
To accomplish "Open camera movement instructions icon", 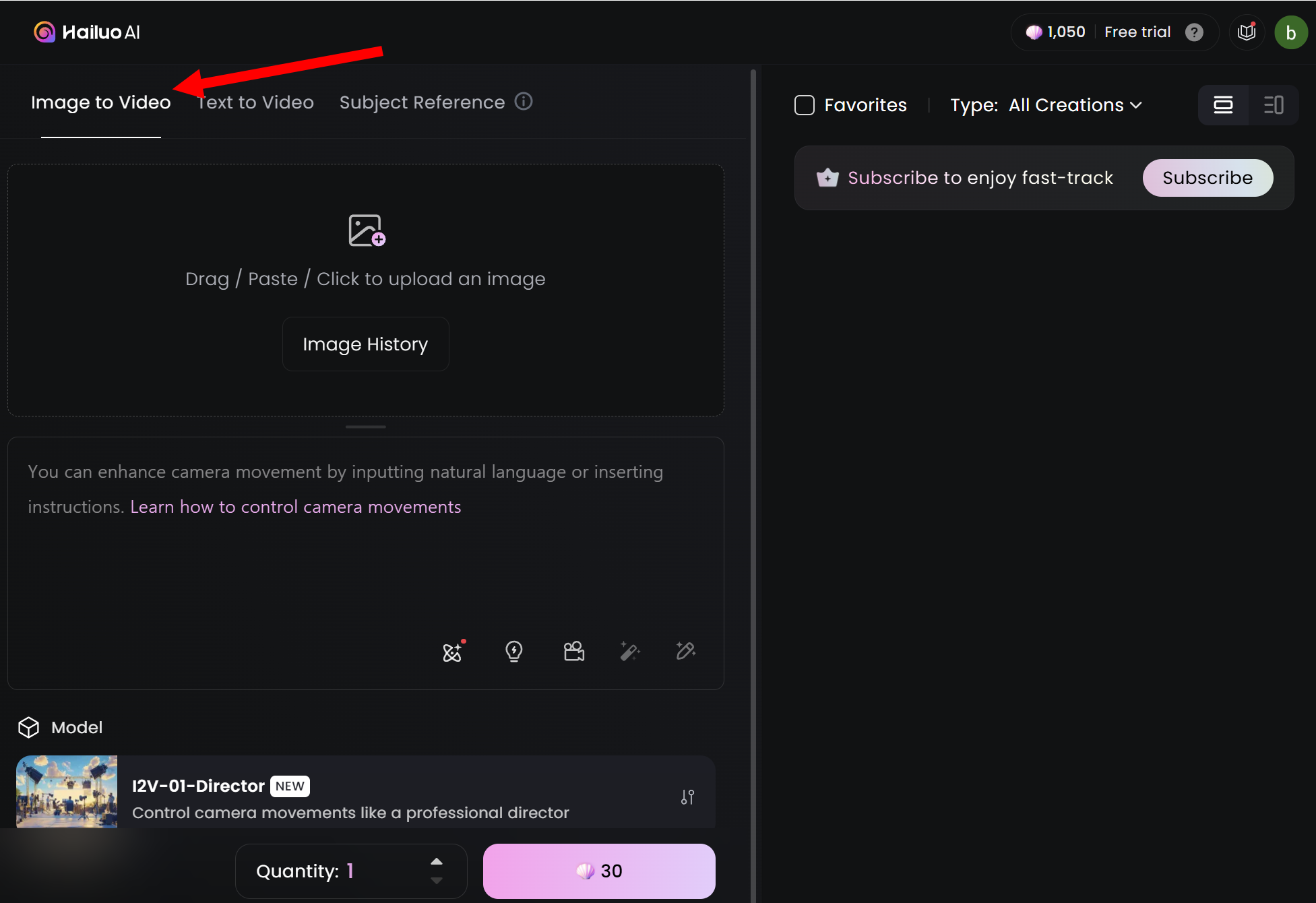I will (x=573, y=651).
